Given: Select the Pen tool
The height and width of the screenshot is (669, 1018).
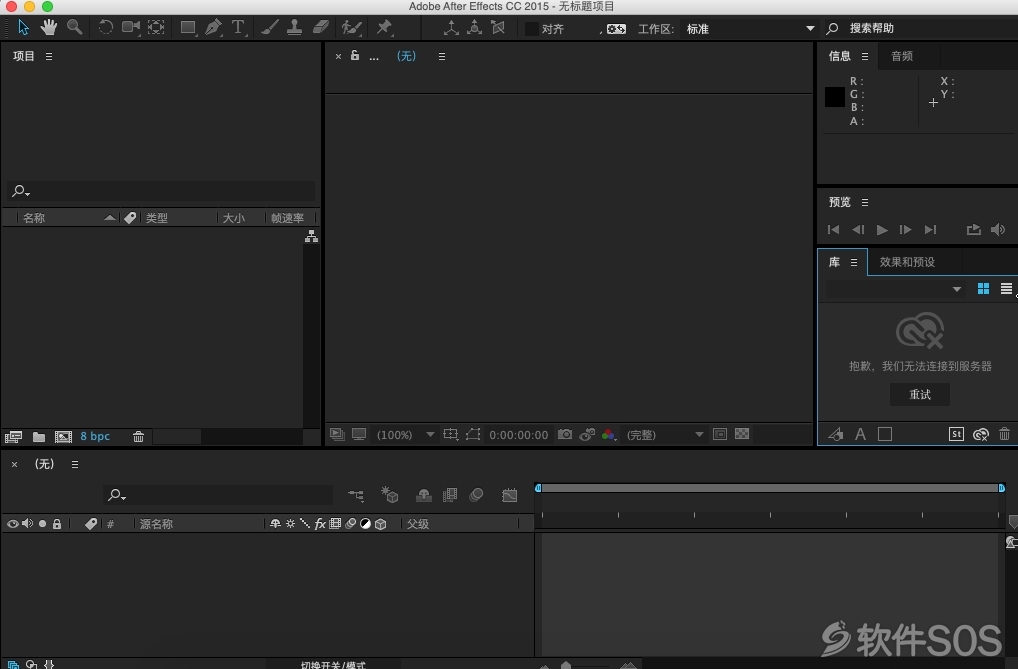Looking at the screenshot, I should [x=213, y=27].
